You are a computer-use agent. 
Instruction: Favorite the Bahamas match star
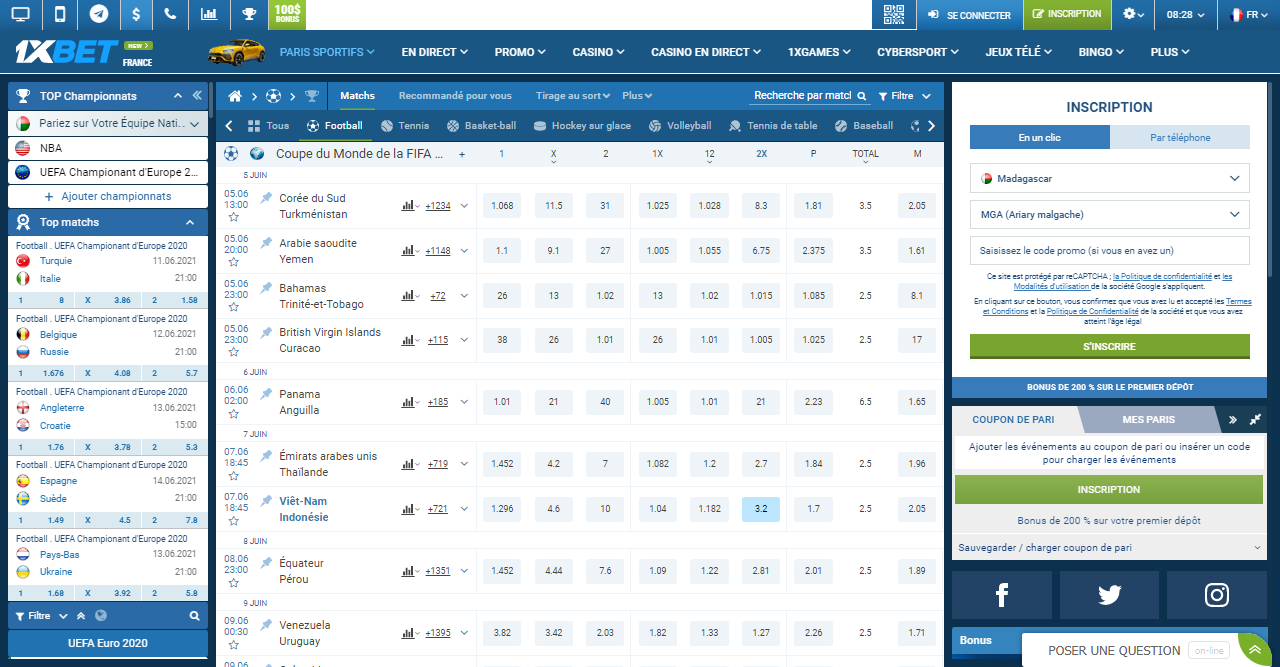tap(233, 307)
